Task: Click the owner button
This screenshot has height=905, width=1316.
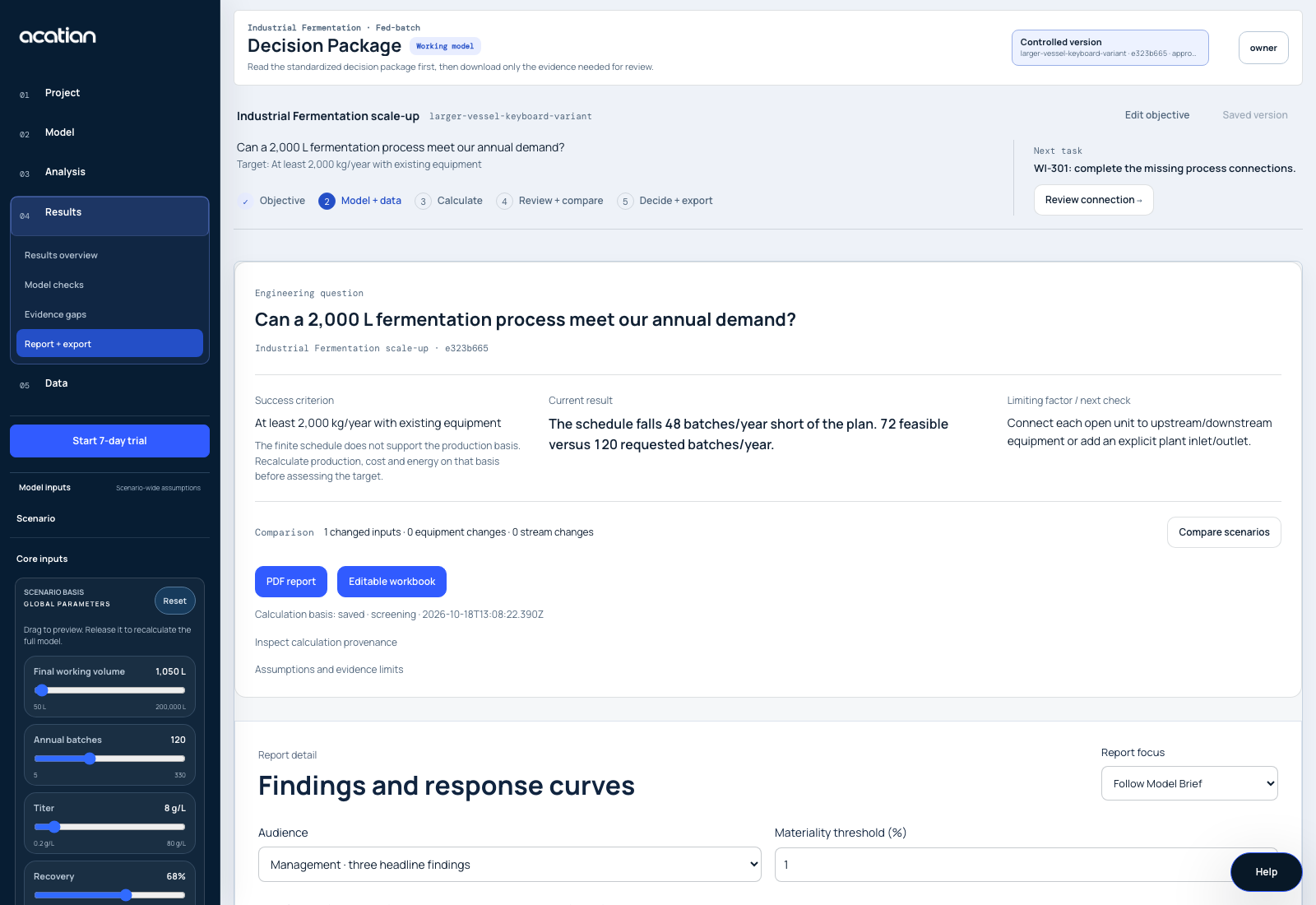Action: (1263, 48)
